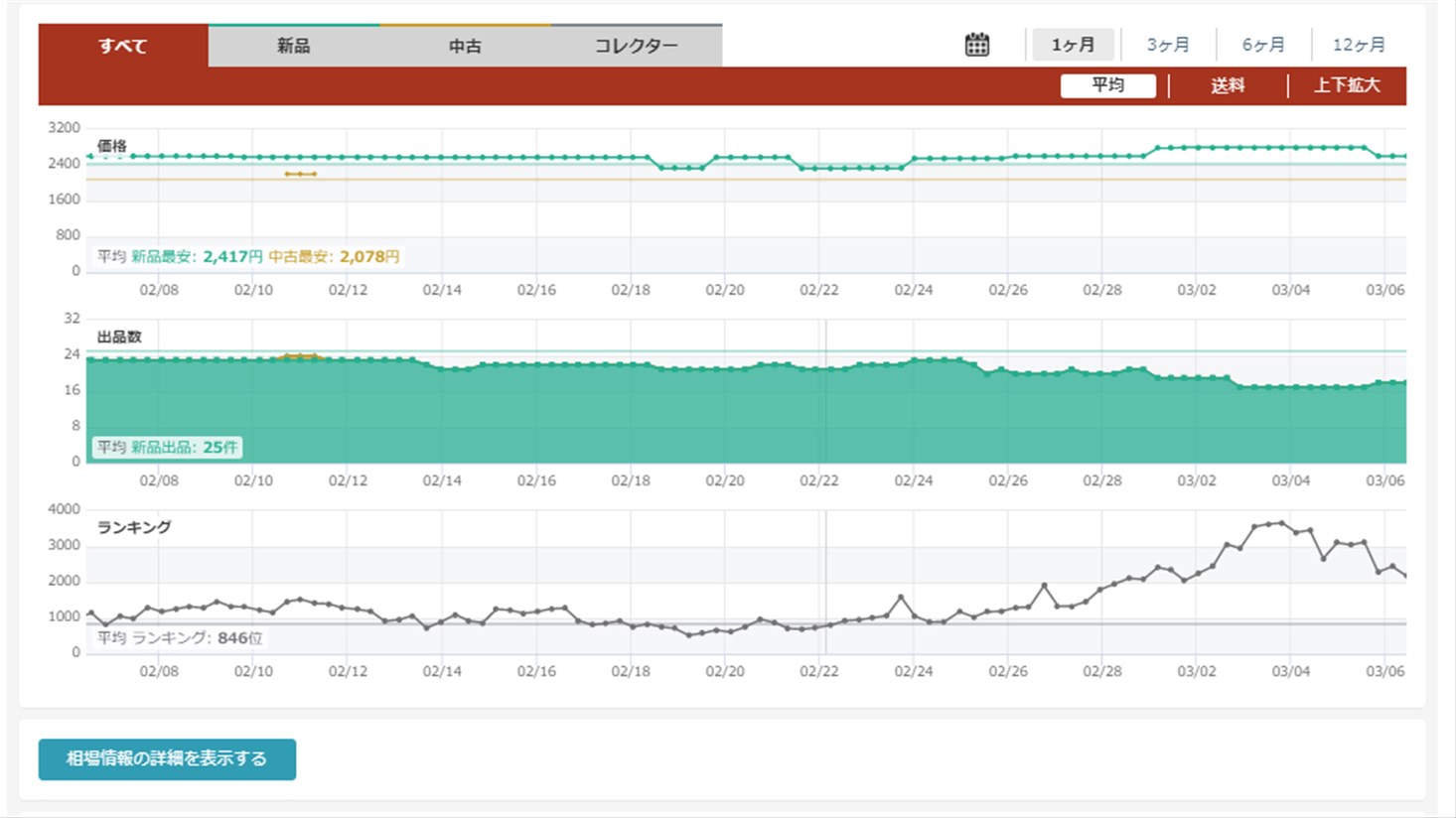Viewport: 1456px width, 818px height.
Task: Open the コレクター tab
Action: [637, 46]
